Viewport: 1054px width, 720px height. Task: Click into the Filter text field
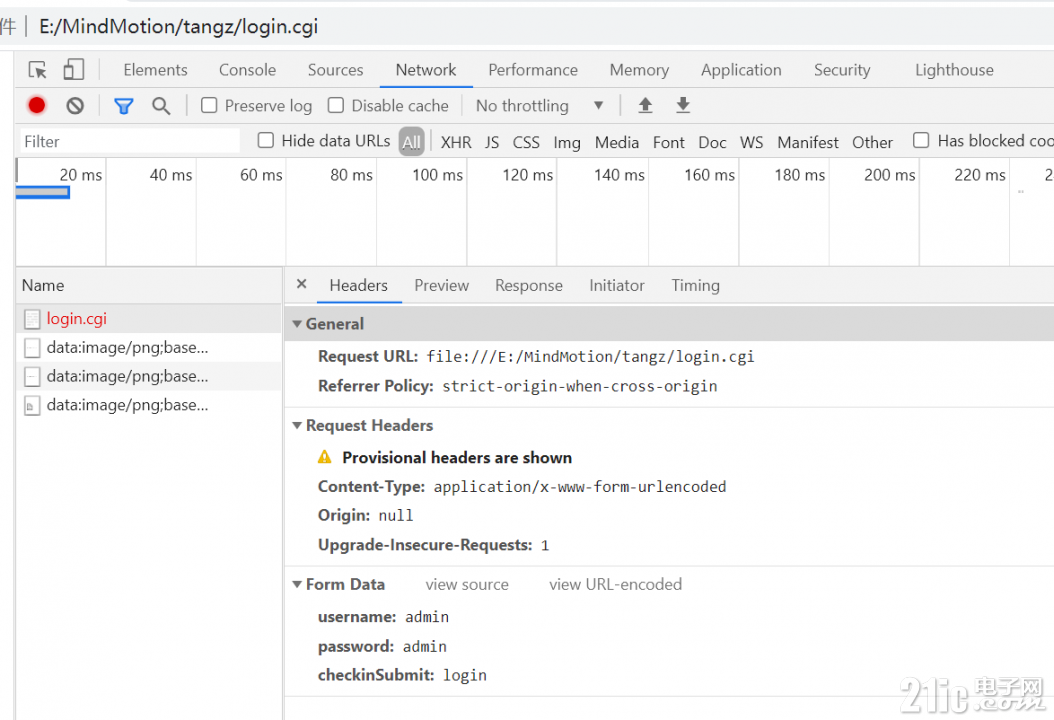click(130, 141)
